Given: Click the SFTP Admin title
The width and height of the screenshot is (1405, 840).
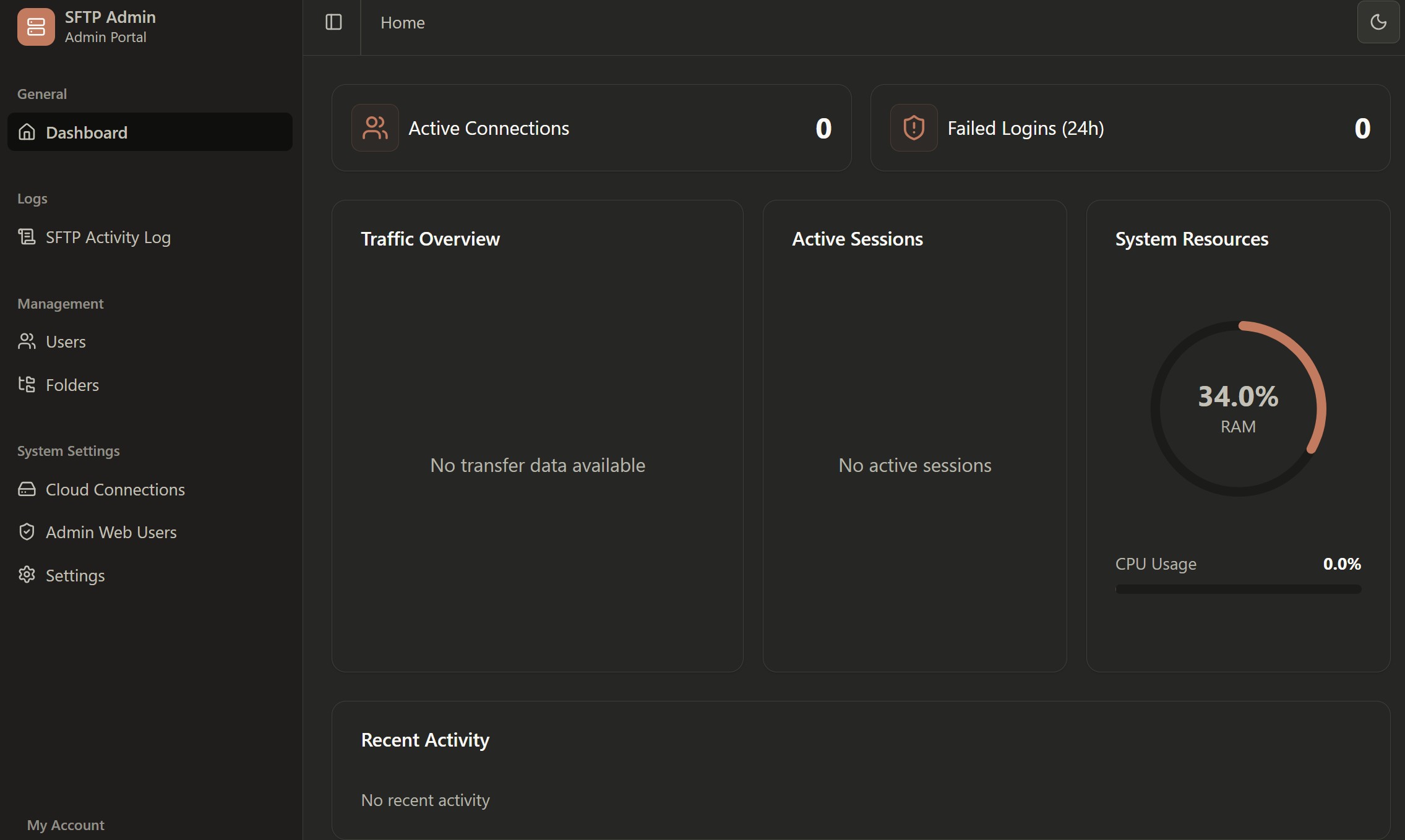Looking at the screenshot, I should click(x=110, y=17).
